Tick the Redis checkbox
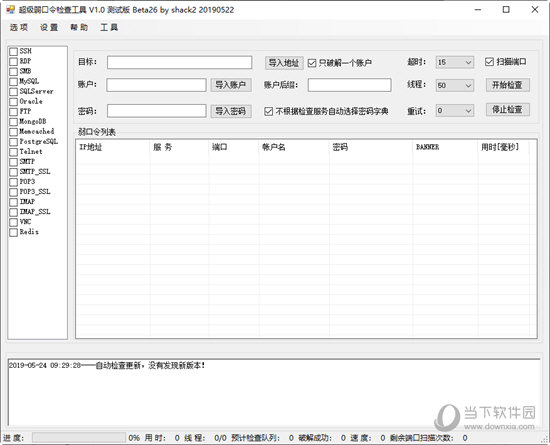Viewport: 550px width, 445px height. (13, 232)
